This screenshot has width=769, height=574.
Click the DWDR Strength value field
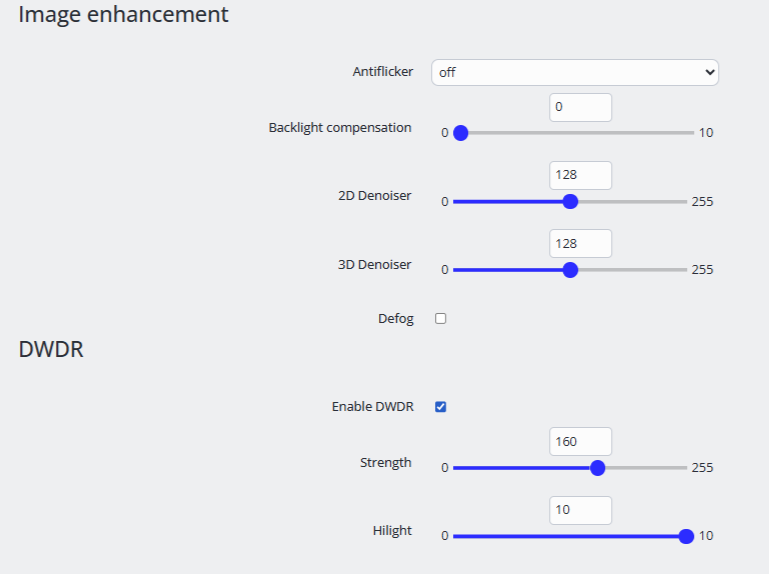(x=580, y=441)
